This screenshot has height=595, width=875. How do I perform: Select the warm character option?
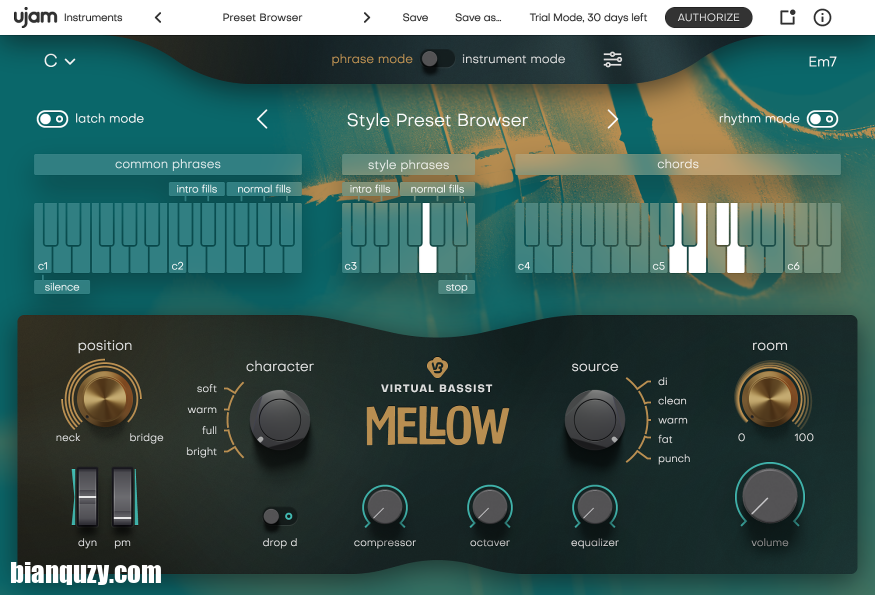click(202, 410)
